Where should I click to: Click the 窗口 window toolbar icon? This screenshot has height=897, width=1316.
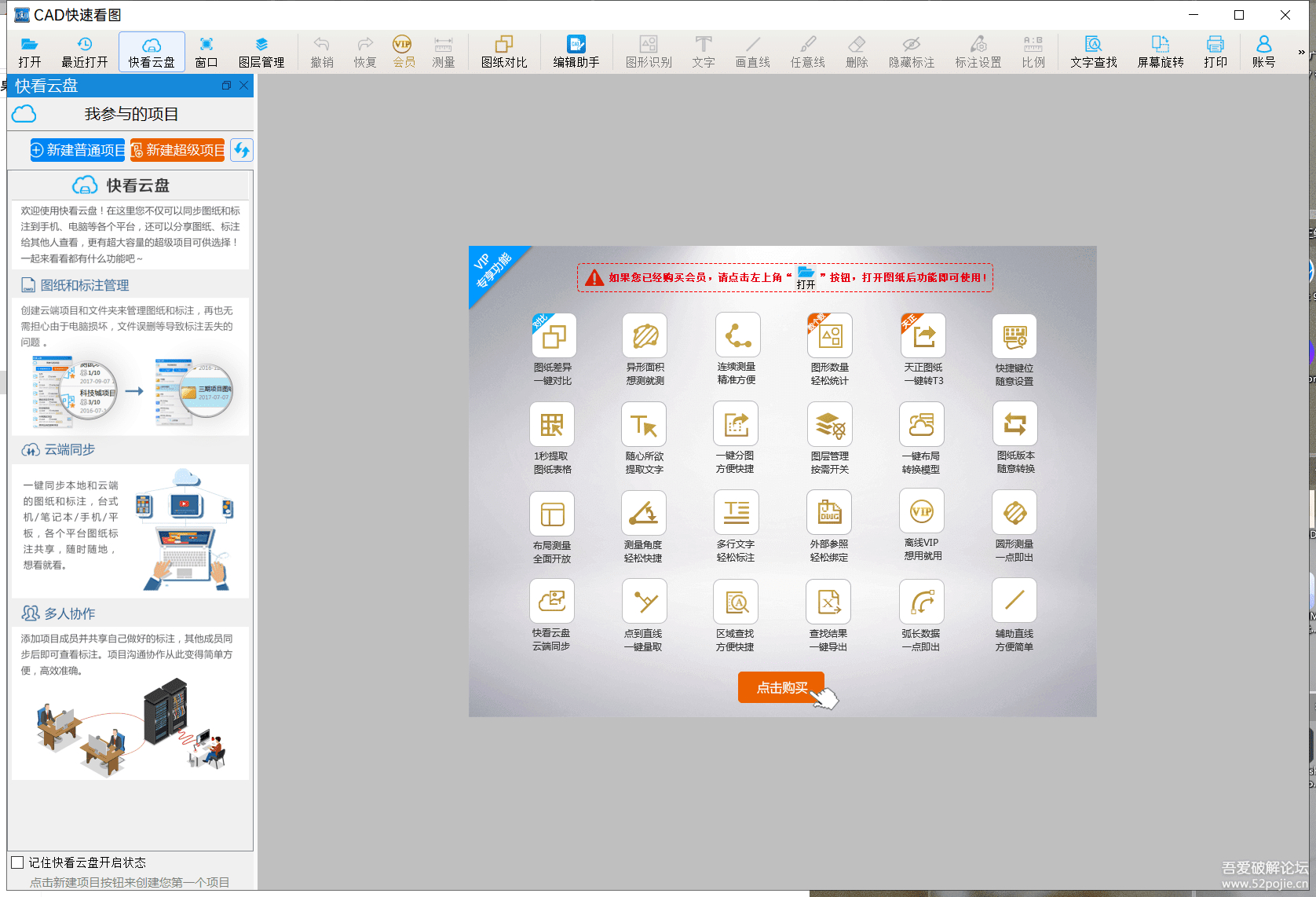click(207, 52)
